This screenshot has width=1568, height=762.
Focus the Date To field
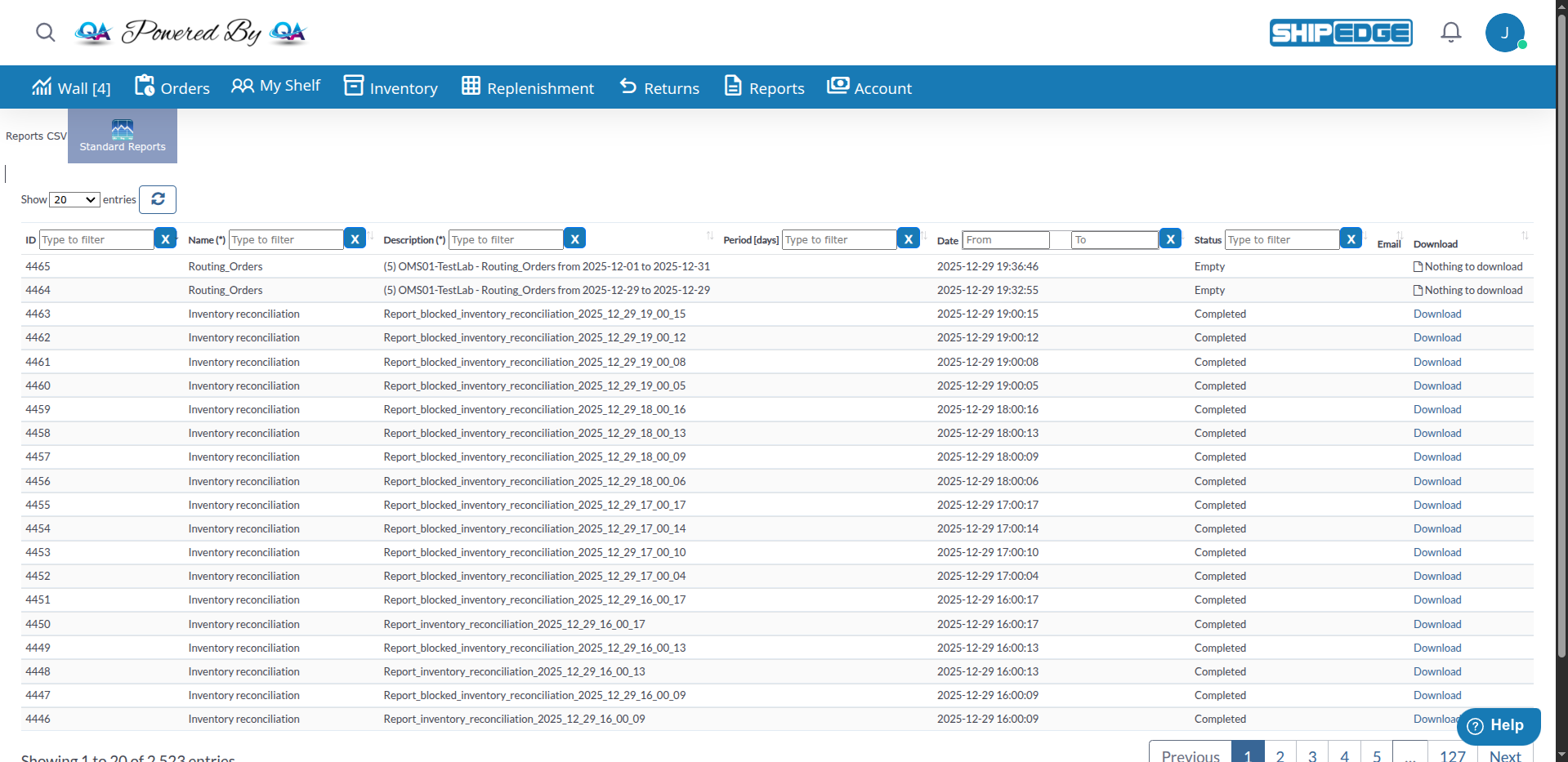[1115, 240]
